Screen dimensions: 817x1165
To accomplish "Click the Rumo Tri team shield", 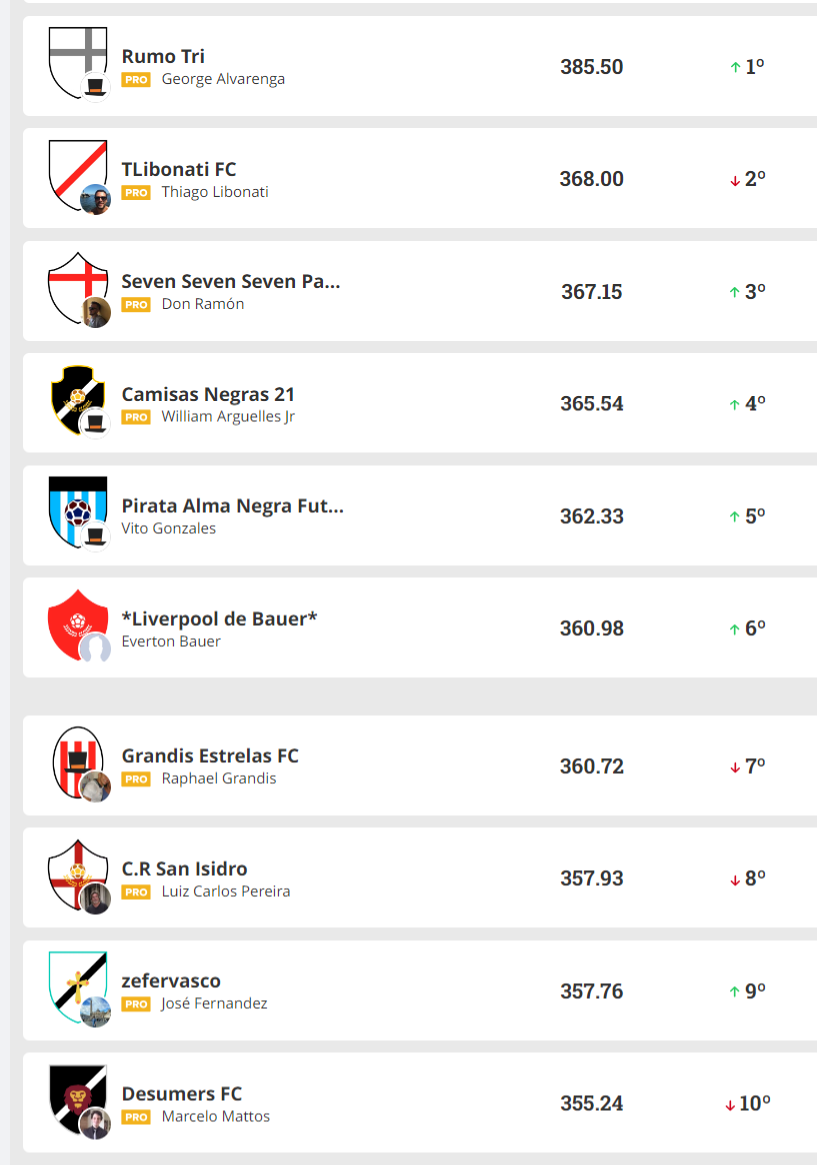I will pos(75,58).
